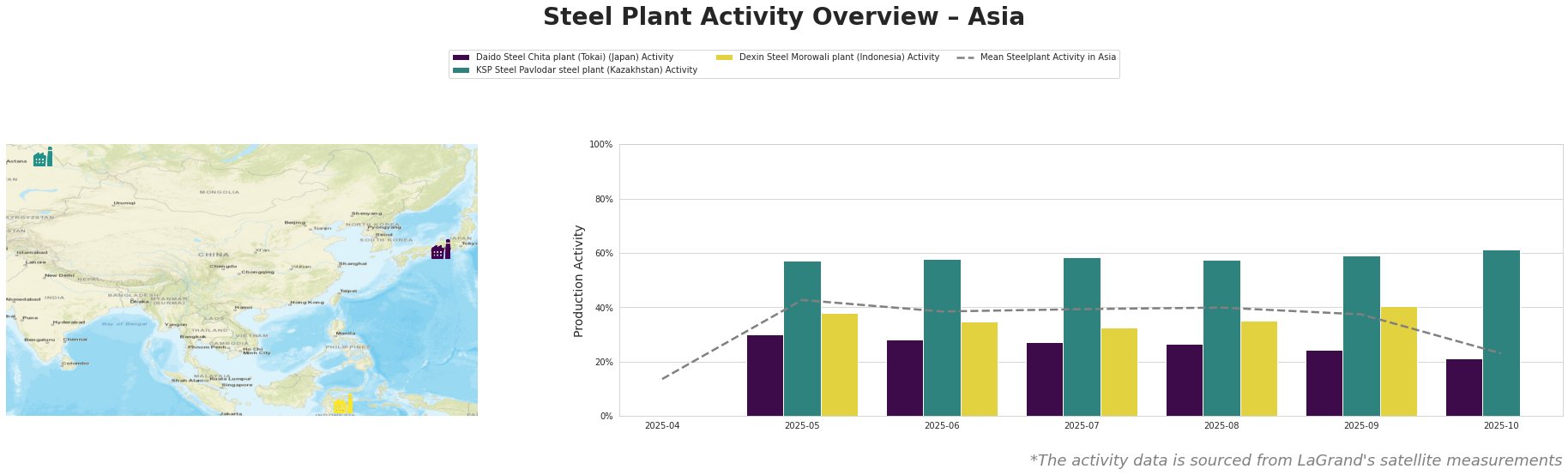Click the purple Daido Steel legend swatch

461,57
